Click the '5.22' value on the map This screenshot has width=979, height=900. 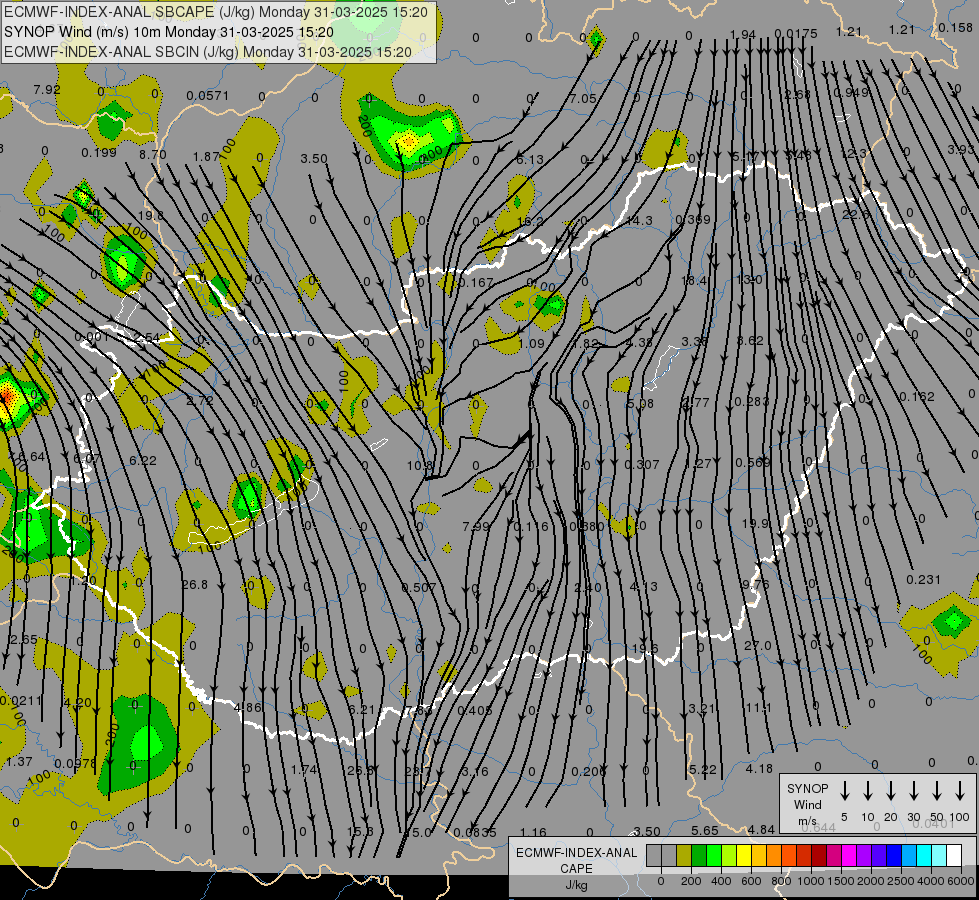coord(702,769)
